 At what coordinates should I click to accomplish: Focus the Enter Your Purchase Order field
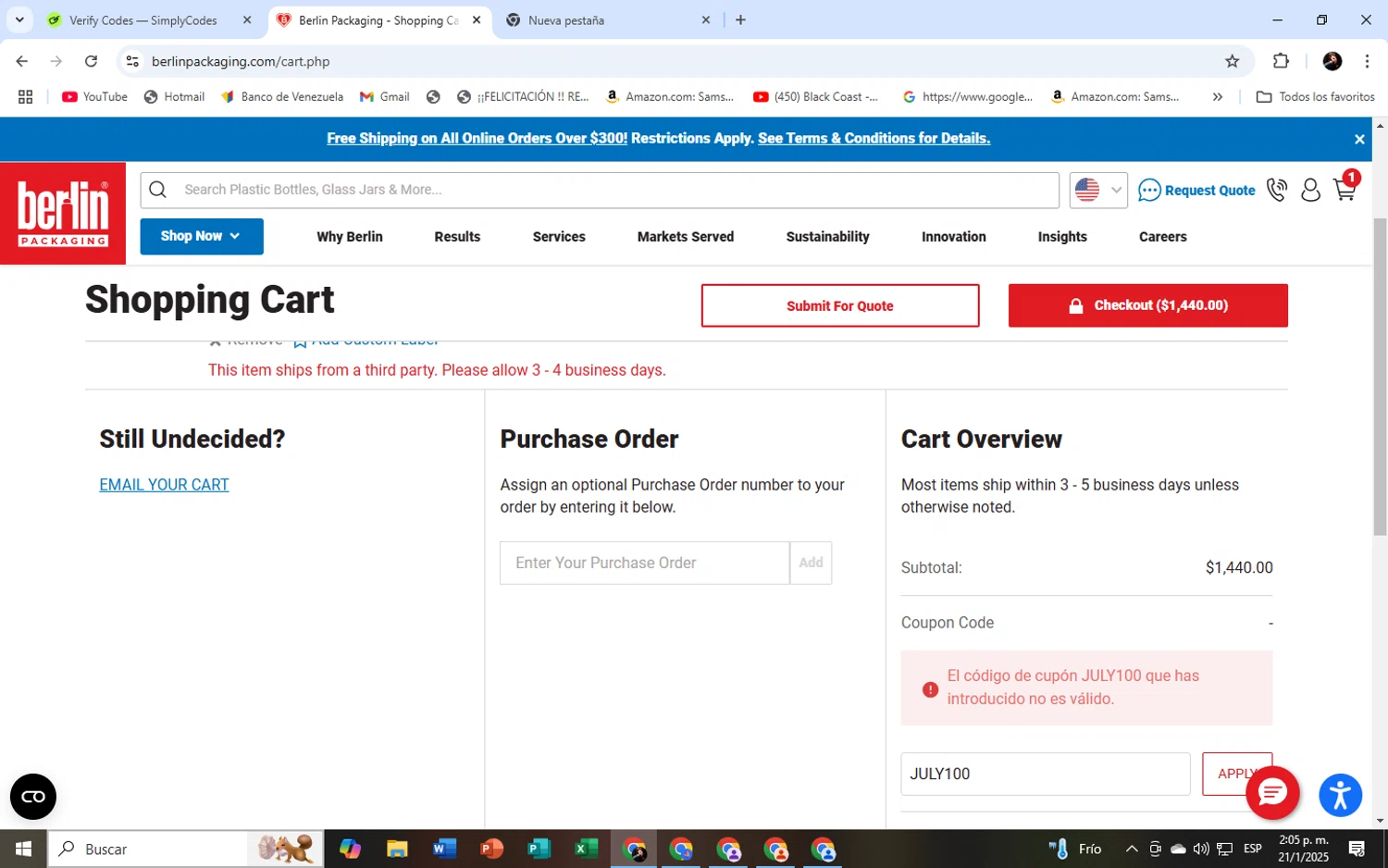click(645, 563)
